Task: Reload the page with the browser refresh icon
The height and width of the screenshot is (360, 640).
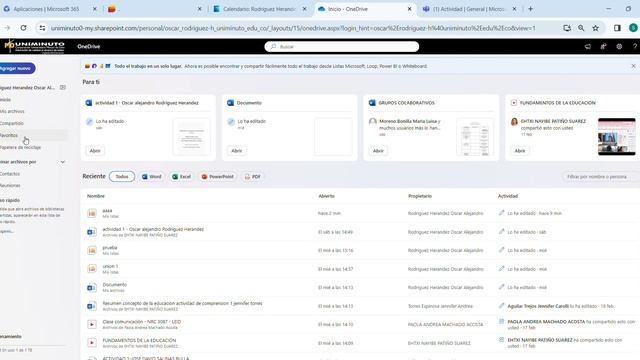Action: click(23, 28)
